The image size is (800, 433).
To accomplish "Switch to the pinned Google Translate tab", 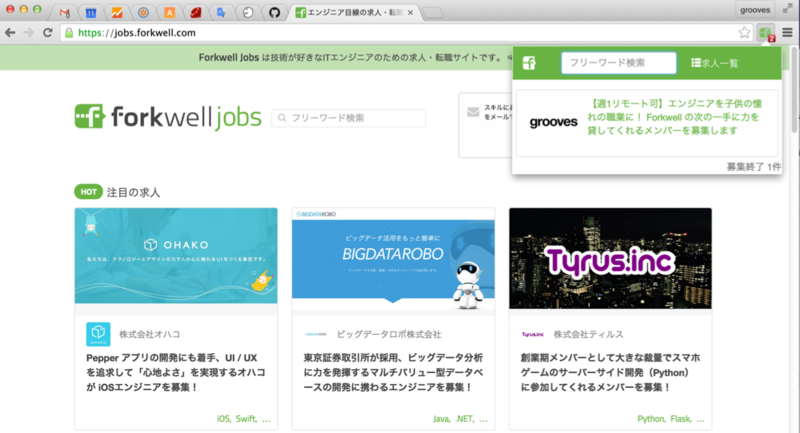I will coord(222,12).
